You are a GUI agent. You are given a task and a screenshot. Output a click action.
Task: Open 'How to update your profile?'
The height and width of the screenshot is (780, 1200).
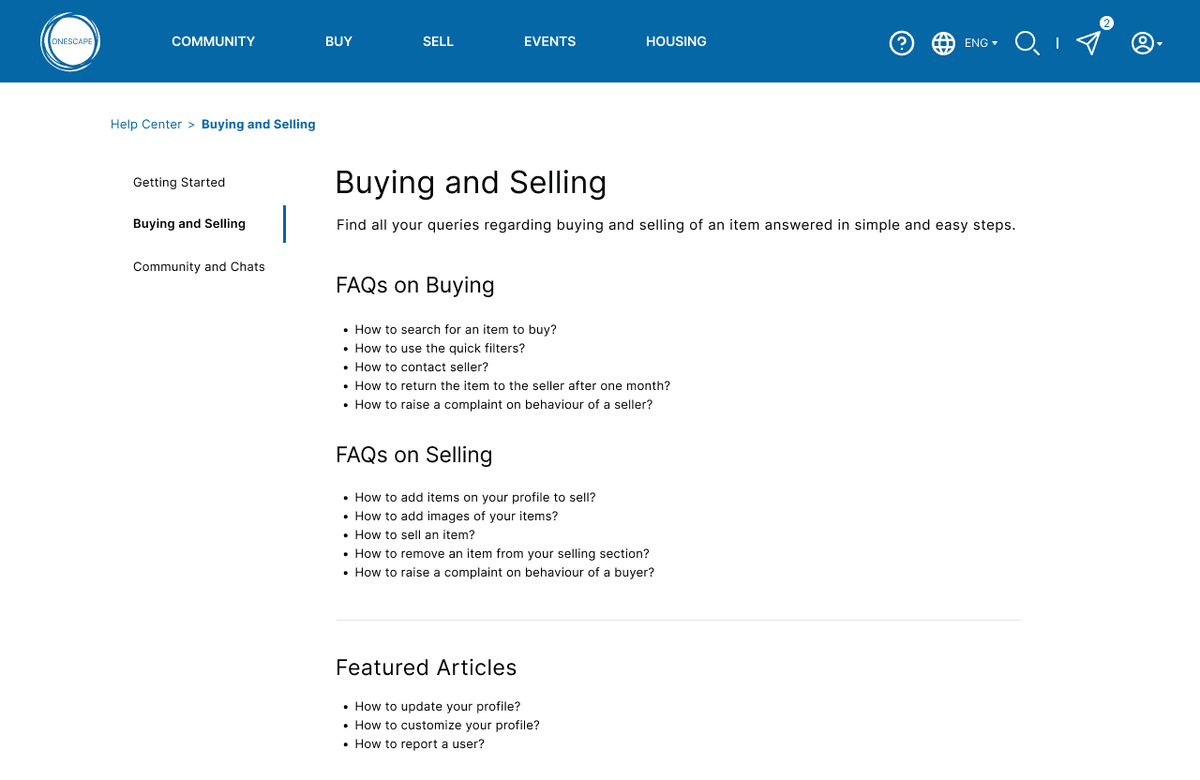tap(437, 706)
